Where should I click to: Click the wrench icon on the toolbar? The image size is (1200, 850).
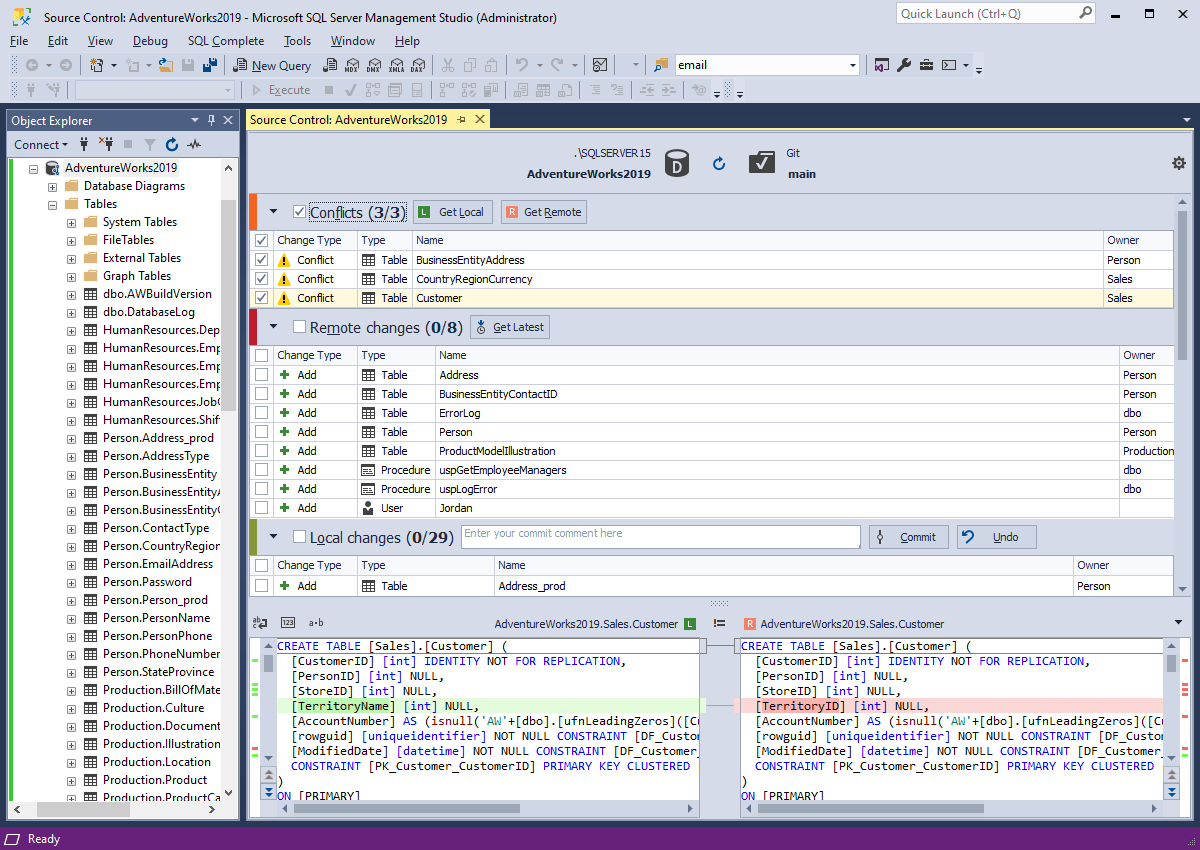pos(903,66)
